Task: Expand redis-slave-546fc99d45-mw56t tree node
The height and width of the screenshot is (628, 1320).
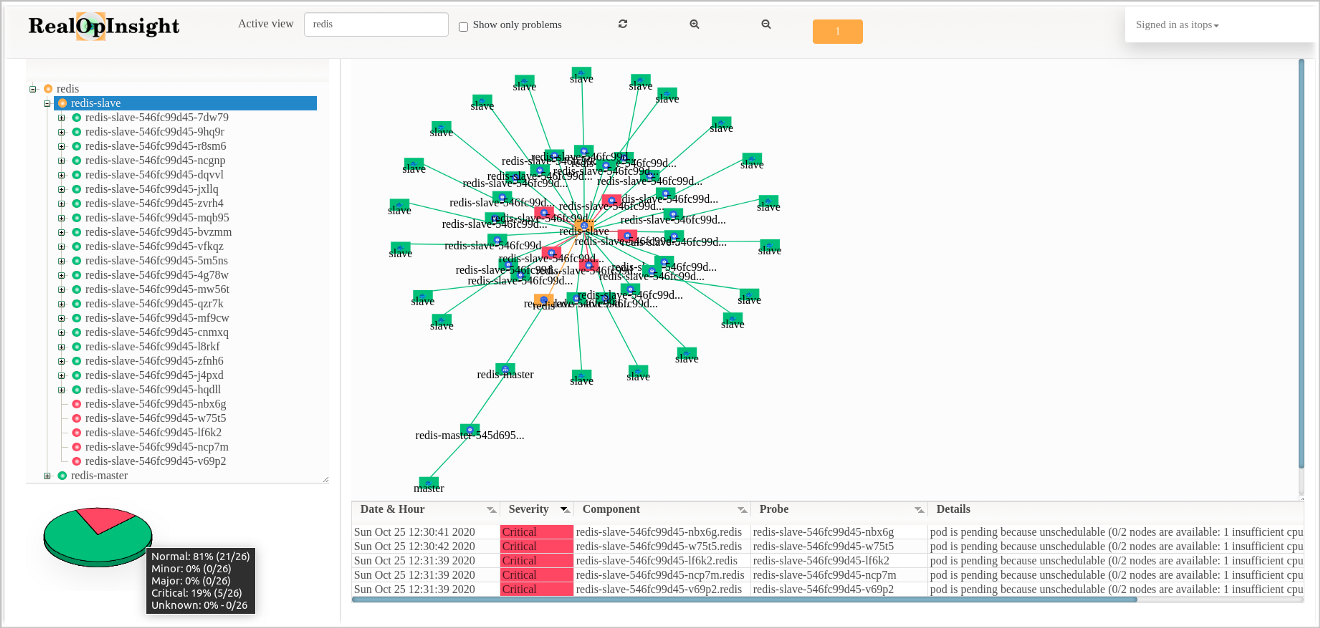Action: click(x=61, y=289)
